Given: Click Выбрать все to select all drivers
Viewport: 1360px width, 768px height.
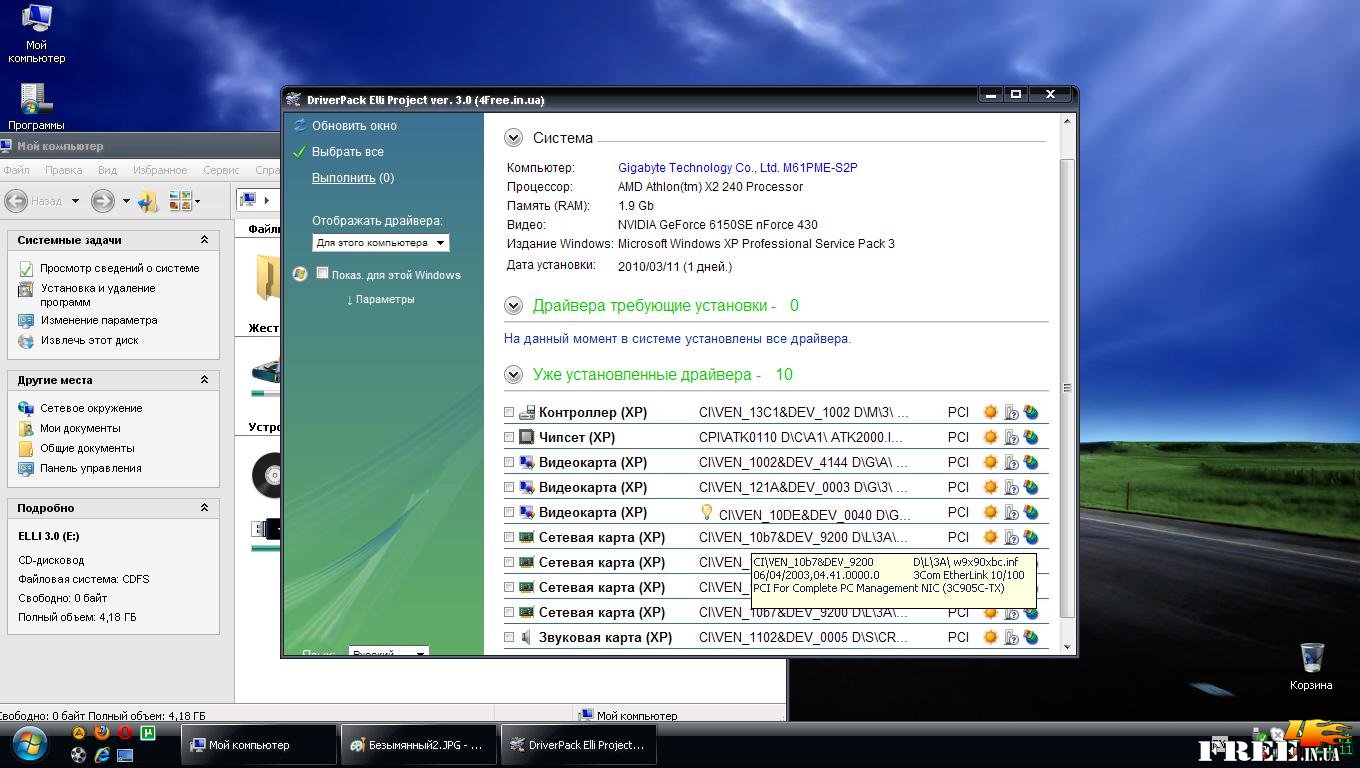Looking at the screenshot, I should [x=348, y=152].
